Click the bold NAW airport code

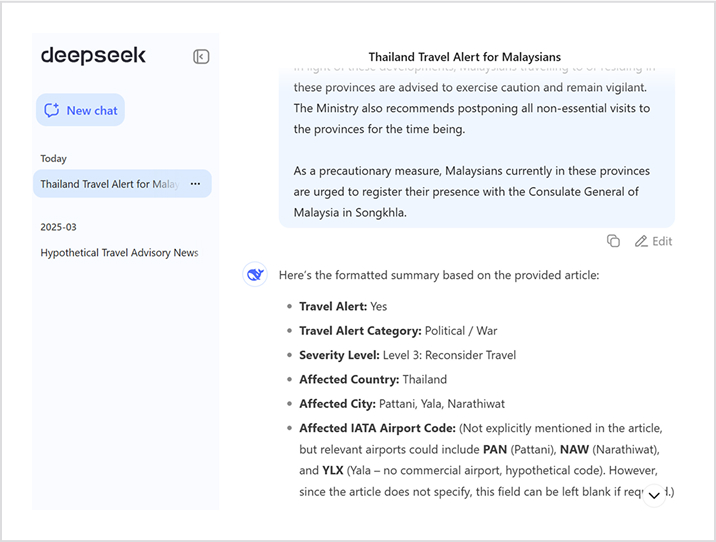[x=574, y=450]
